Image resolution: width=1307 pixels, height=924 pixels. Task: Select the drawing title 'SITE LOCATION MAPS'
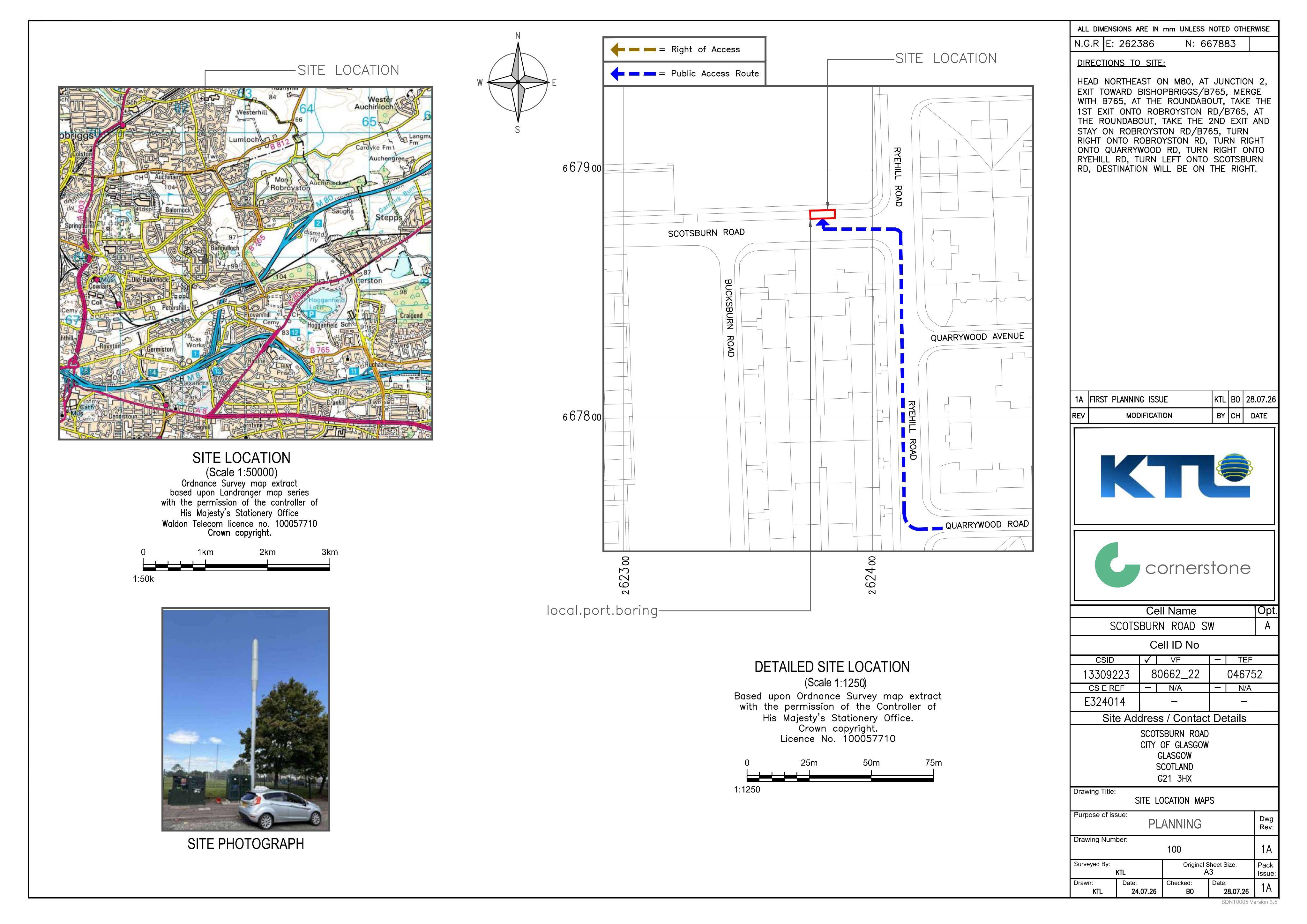point(1174,801)
